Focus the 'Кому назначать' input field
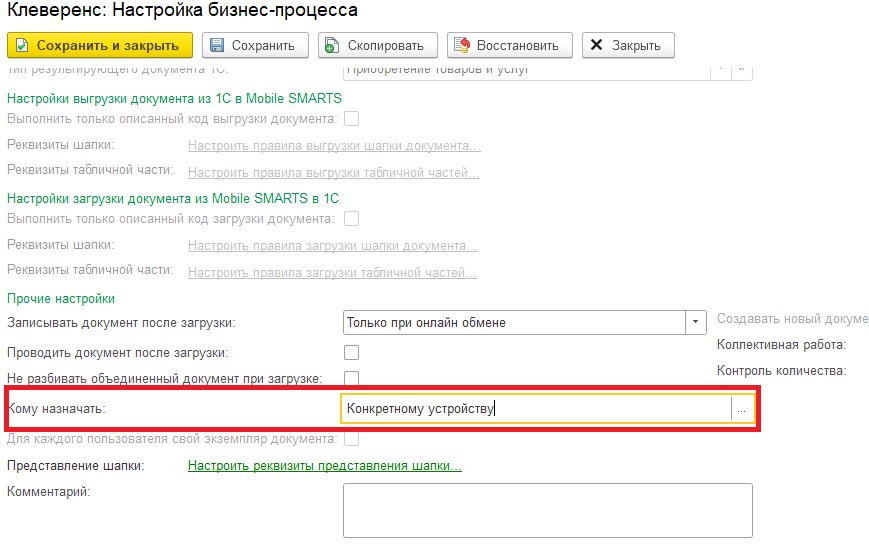 coord(536,409)
